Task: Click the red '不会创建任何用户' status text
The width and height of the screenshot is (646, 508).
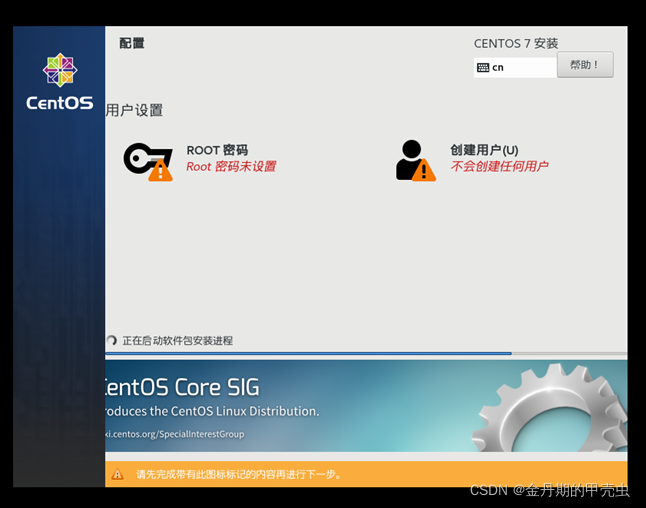Action: coord(499,166)
